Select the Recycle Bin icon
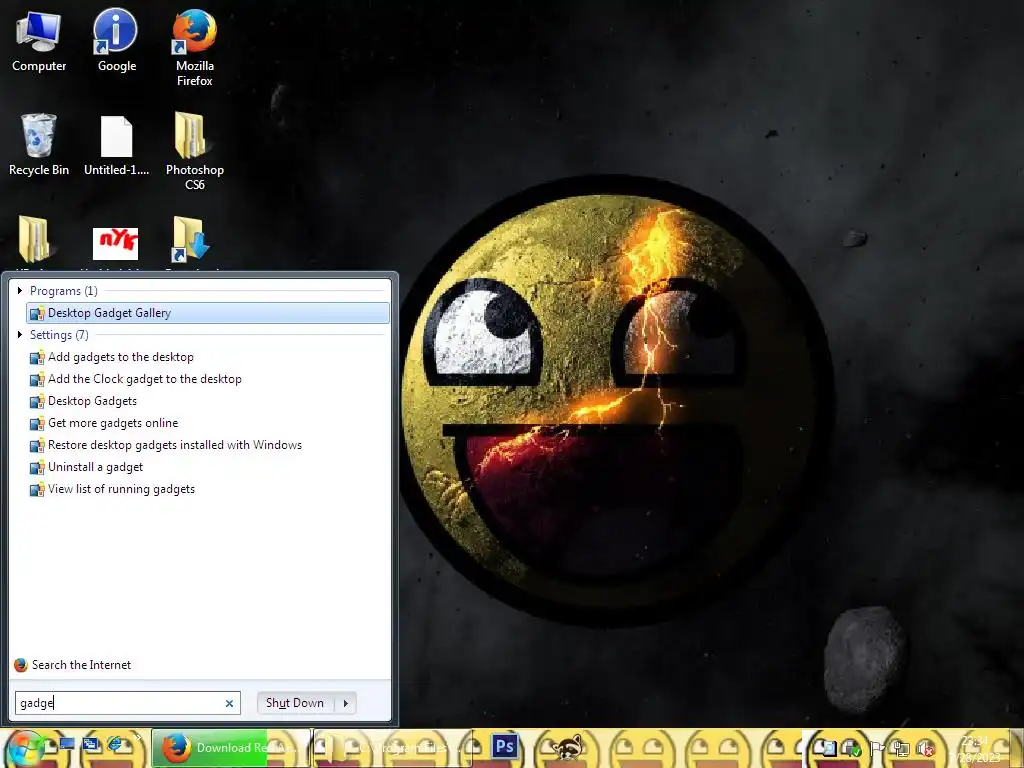The width and height of the screenshot is (1024, 768). 39,145
